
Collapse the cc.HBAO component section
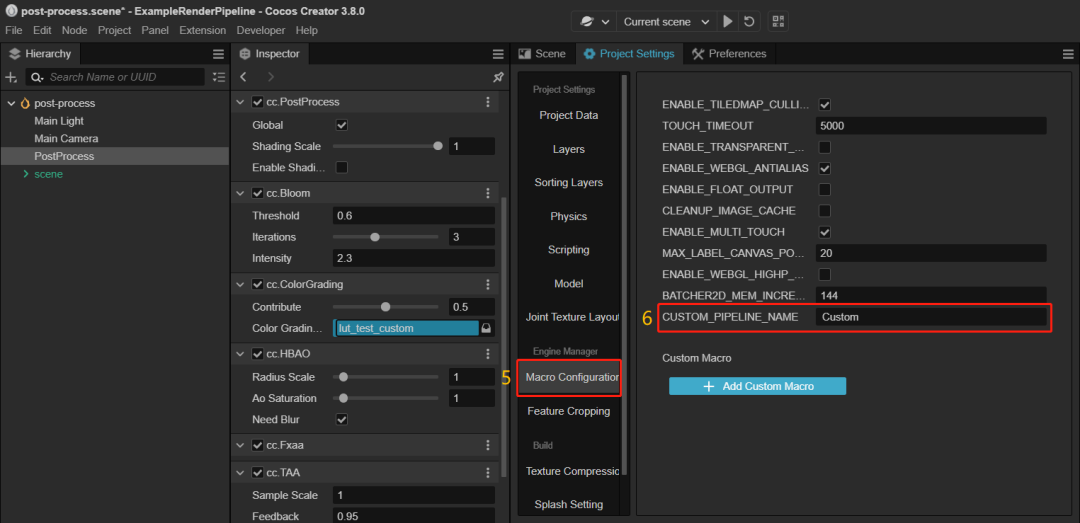240,353
